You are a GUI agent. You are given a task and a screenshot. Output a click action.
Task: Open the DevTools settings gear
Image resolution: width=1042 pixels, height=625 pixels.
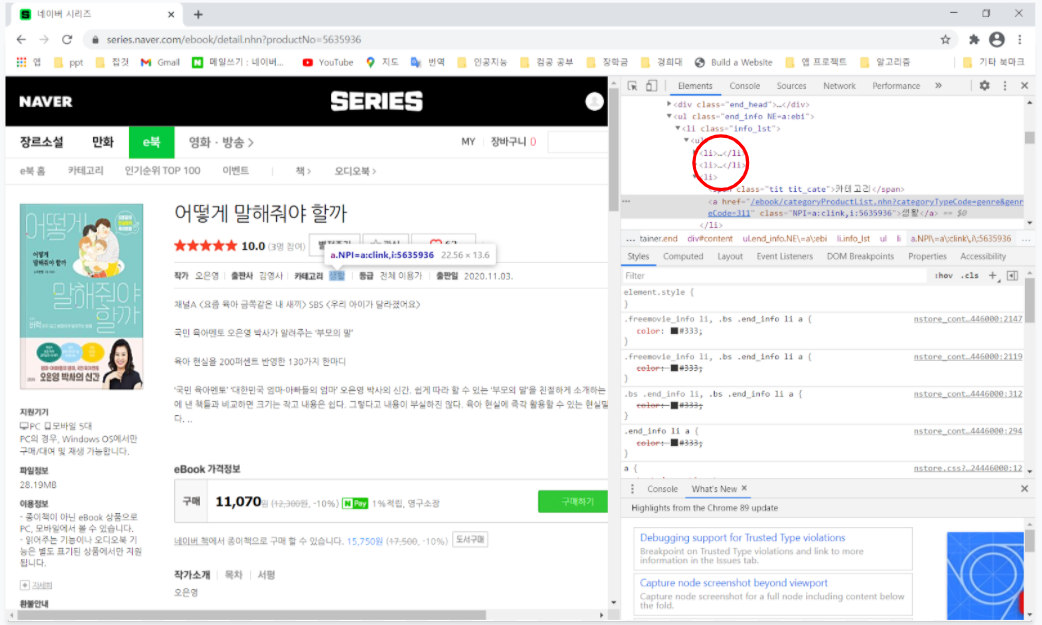pyautogui.click(x=984, y=86)
